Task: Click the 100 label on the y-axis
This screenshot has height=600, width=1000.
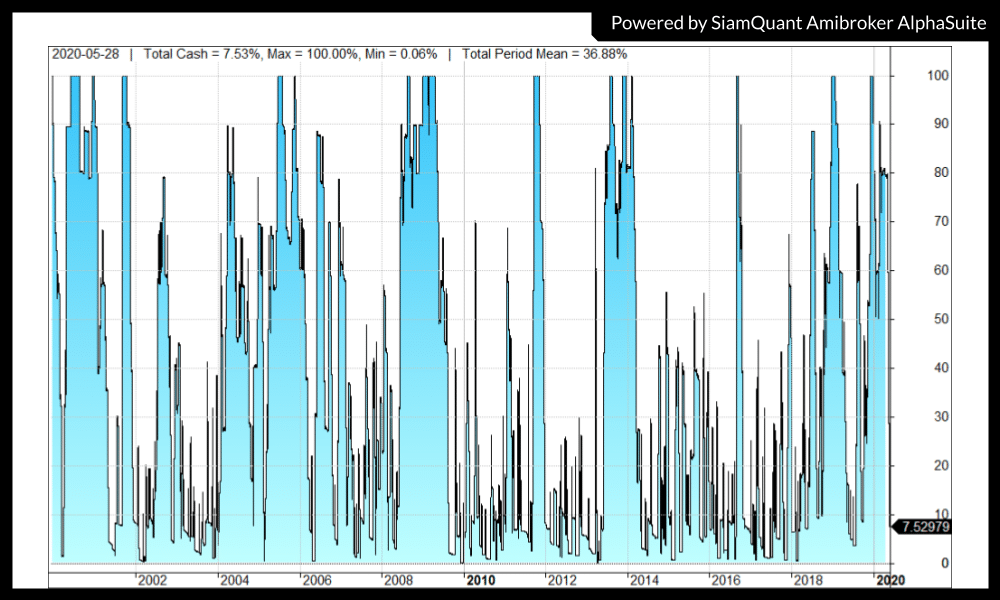Action: [937, 75]
